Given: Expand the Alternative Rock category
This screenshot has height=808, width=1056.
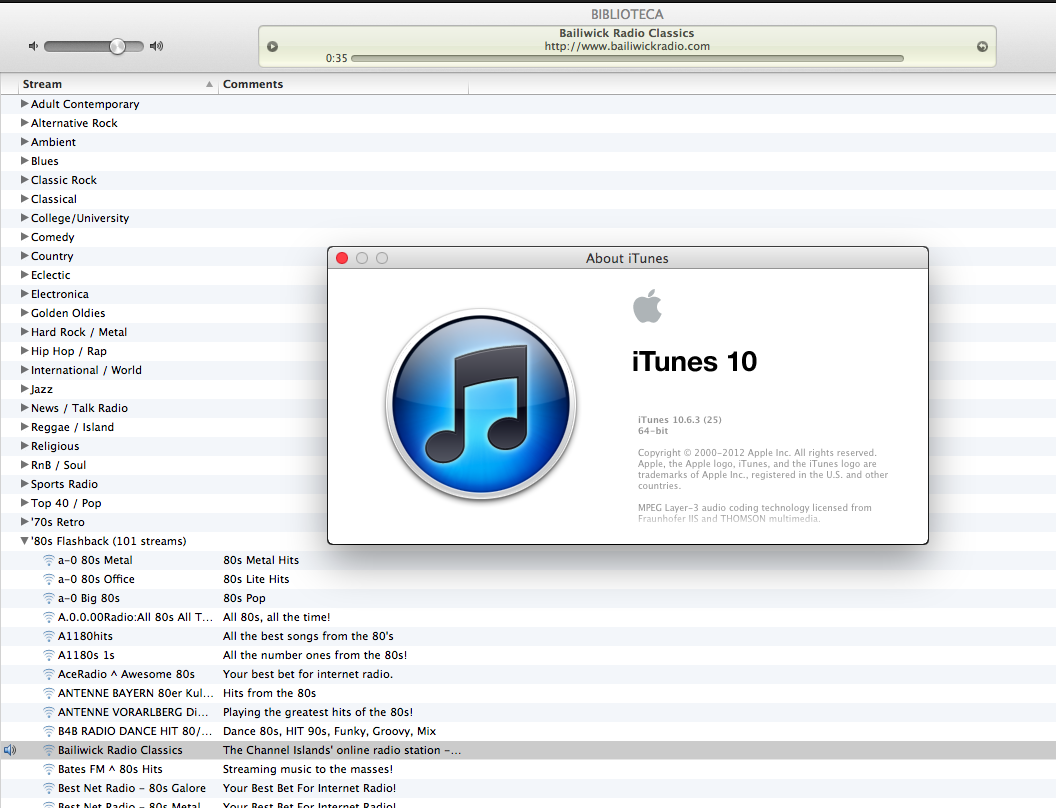Looking at the screenshot, I should tap(24, 123).
